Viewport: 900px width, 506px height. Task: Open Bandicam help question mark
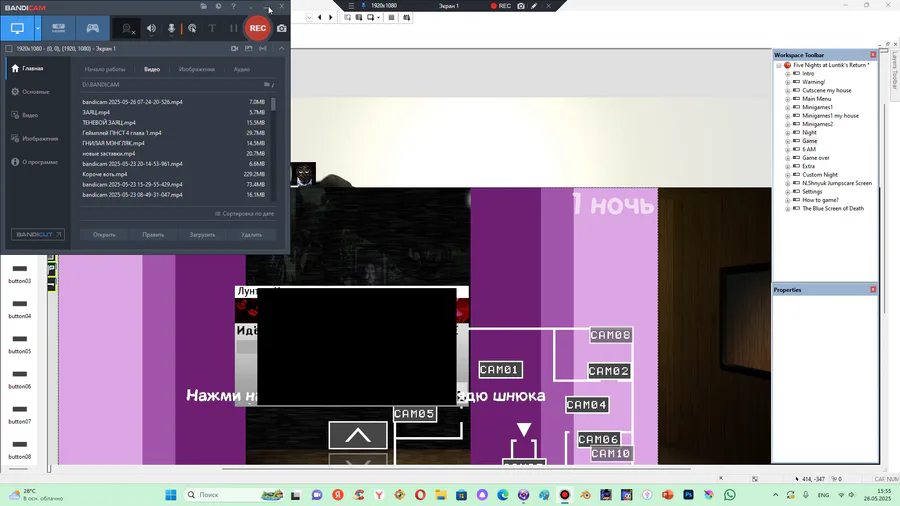(x=233, y=6)
